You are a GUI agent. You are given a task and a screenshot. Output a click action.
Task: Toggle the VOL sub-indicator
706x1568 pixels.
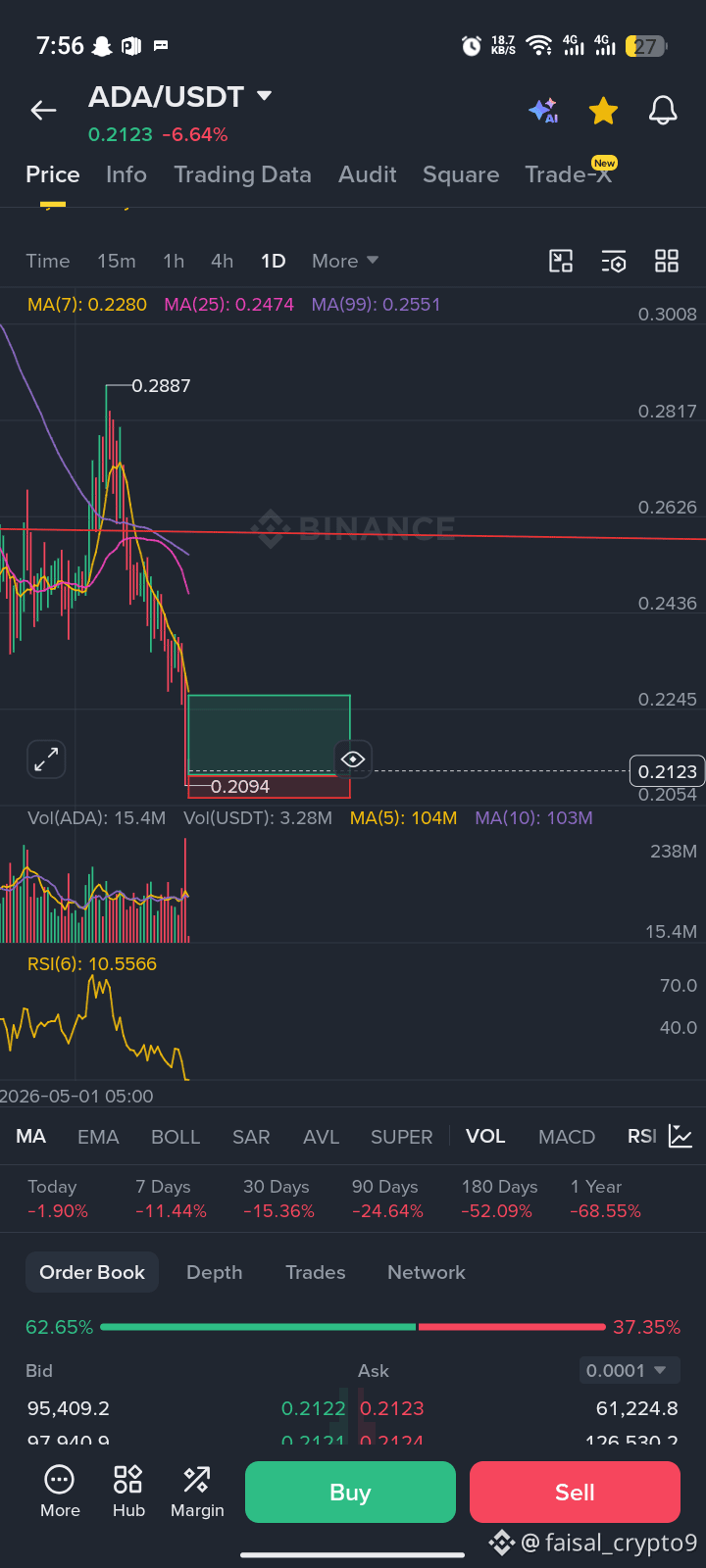(x=485, y=1136)
